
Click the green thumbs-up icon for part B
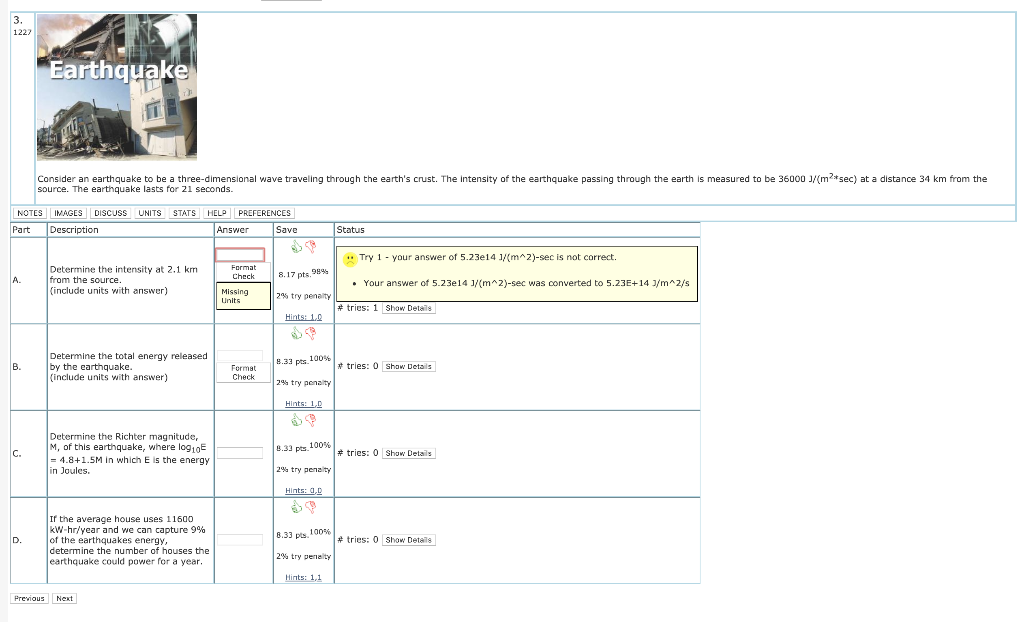(296, 333)
